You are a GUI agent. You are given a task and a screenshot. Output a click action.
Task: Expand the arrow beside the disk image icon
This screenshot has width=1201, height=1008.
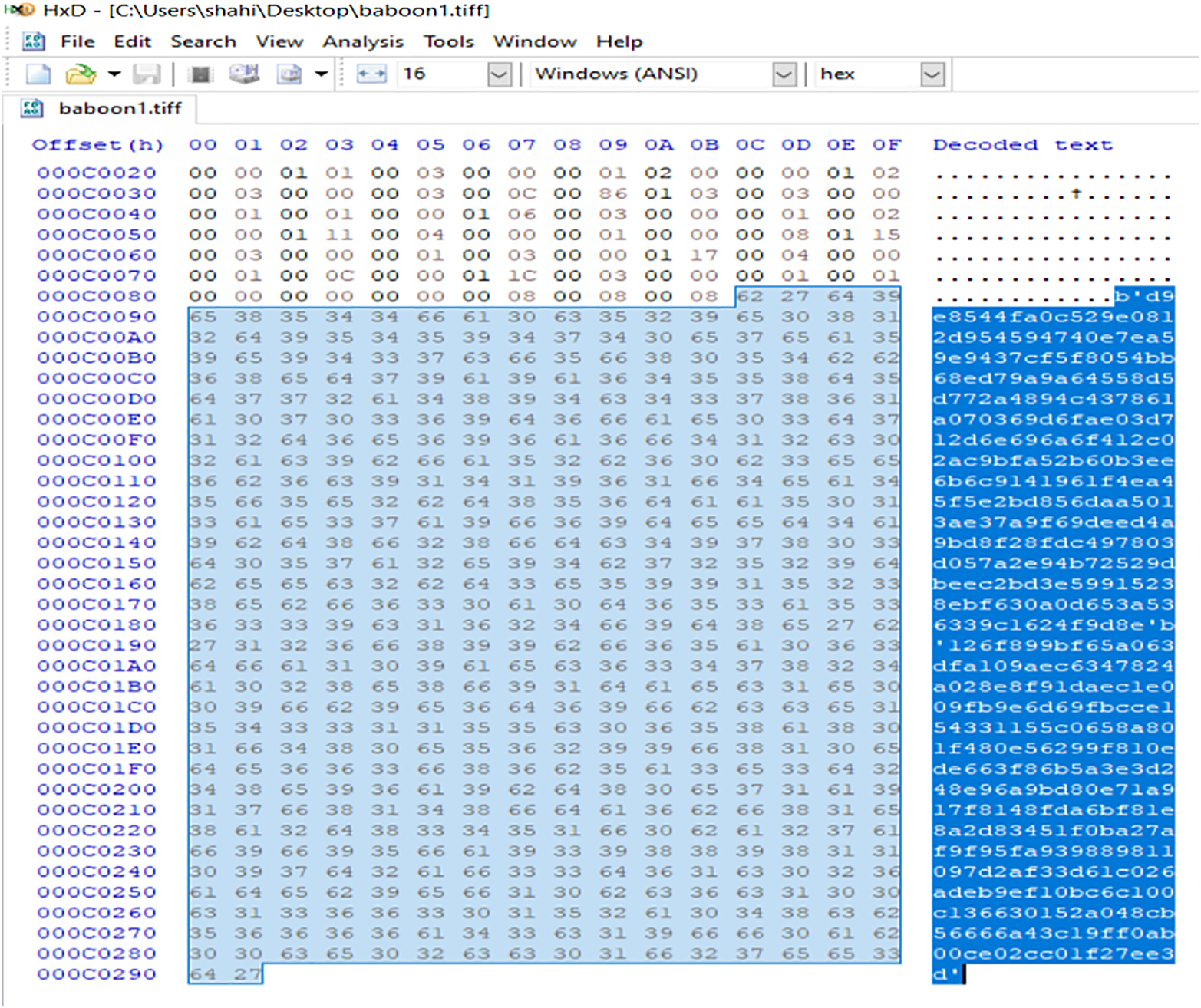click(322, 74)
